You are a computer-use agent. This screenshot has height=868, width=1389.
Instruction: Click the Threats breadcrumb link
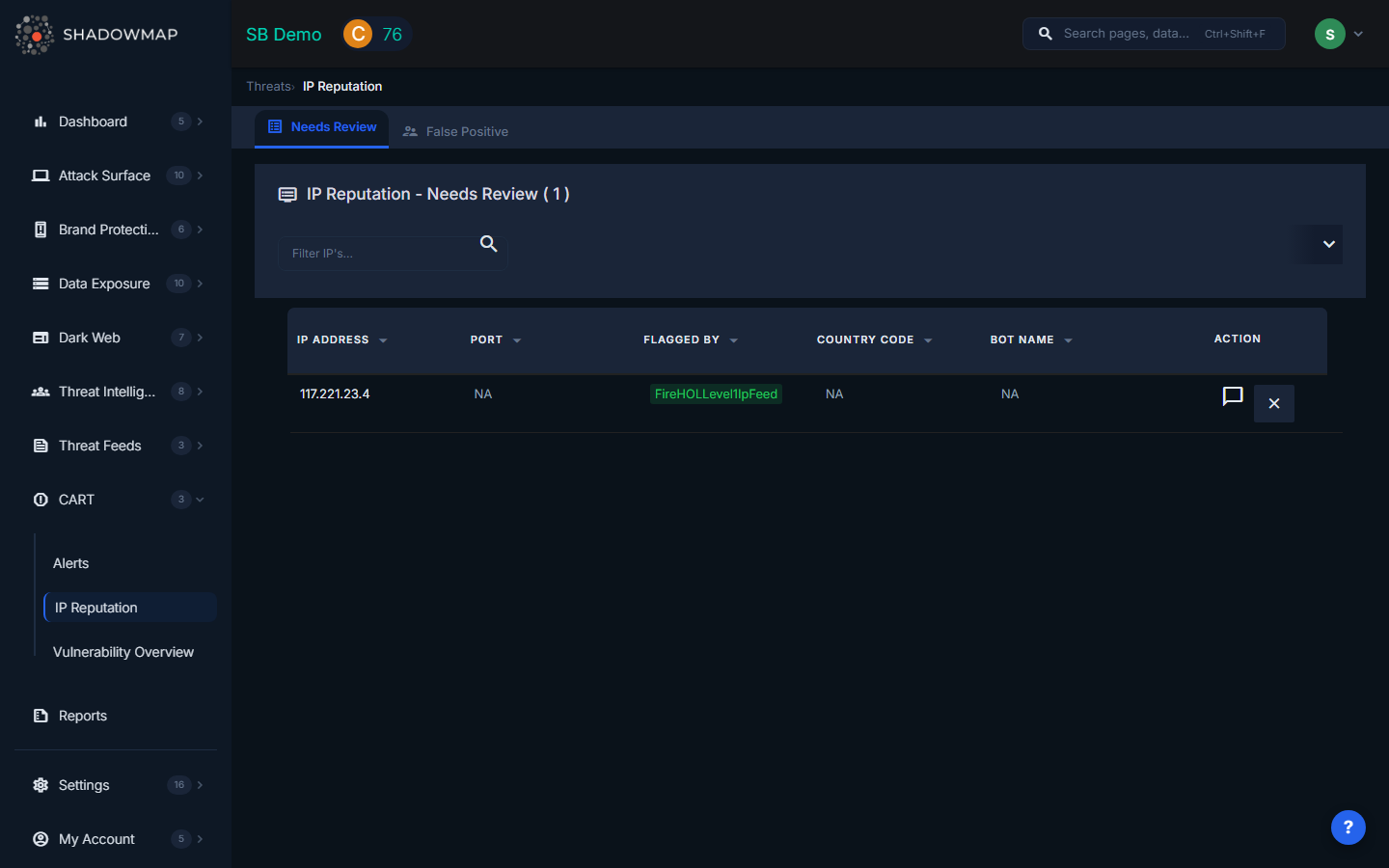[x=268, y=87]
